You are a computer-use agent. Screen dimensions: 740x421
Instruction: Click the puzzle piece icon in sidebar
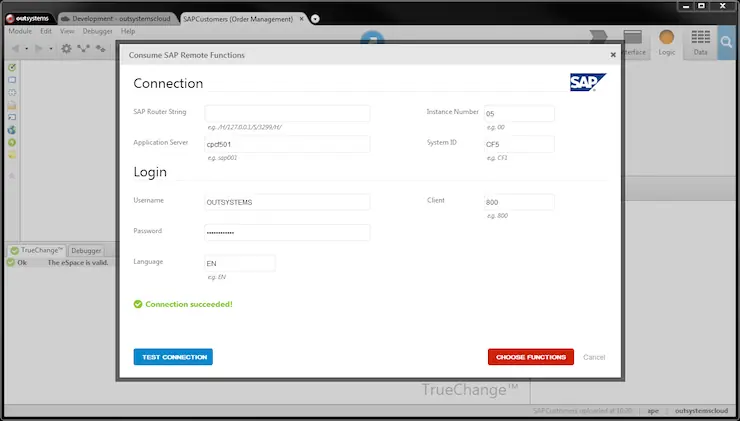point(12,93)
